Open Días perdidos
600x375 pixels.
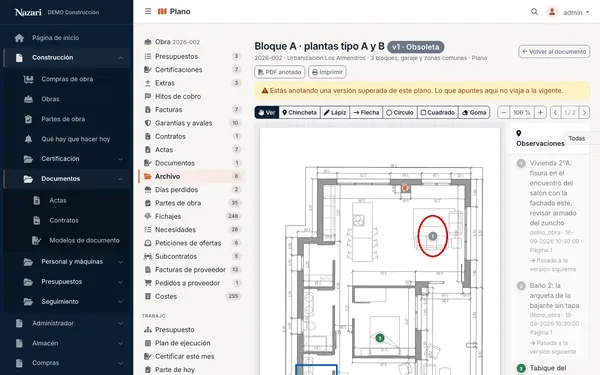191,189
